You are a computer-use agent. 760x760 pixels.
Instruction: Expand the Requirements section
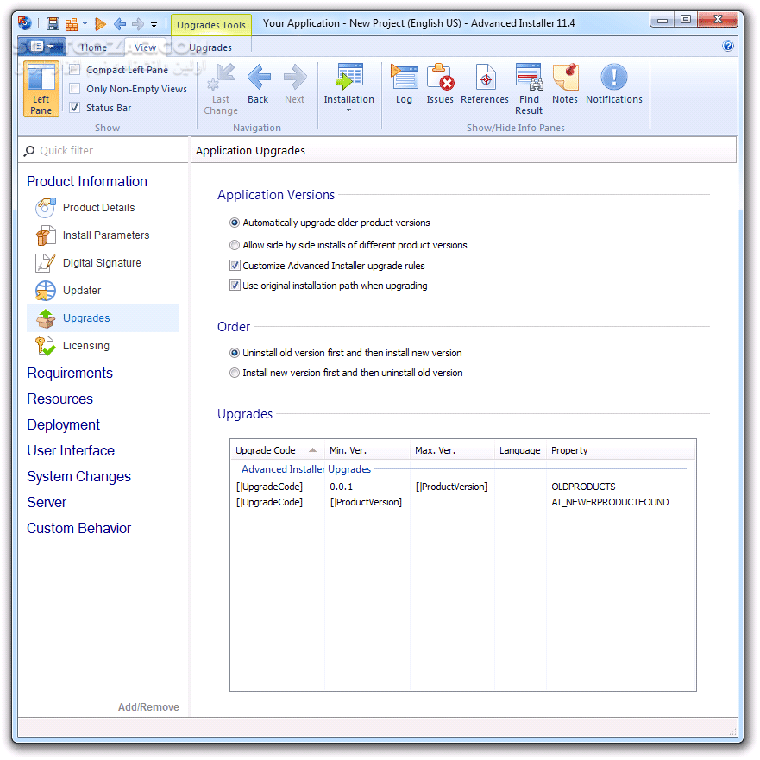tap(70, 373)
